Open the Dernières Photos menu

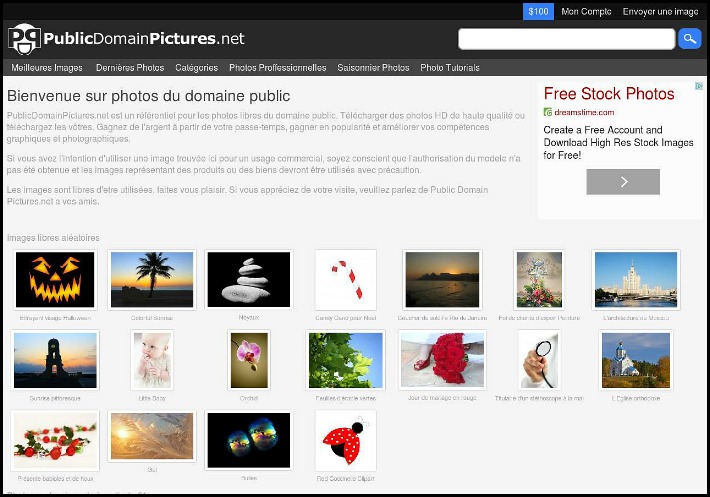click(130, 68)
